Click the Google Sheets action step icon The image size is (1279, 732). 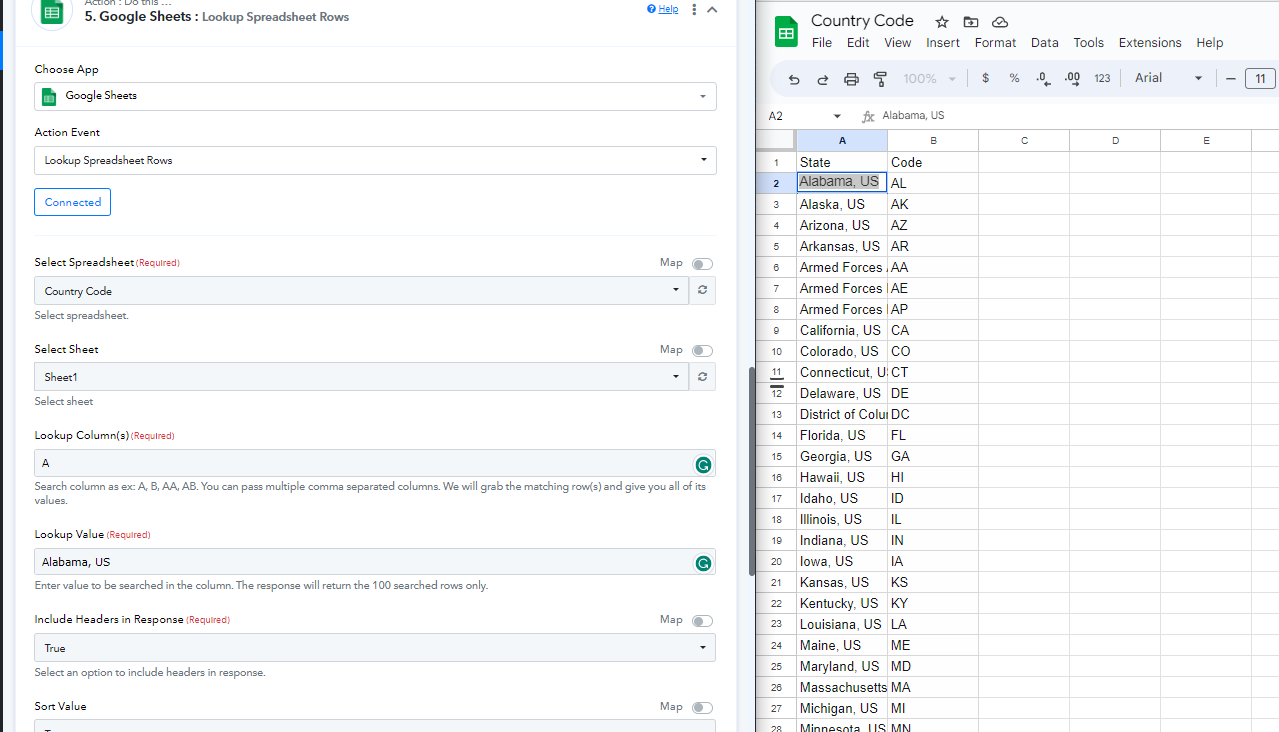(x=52, y=12)
